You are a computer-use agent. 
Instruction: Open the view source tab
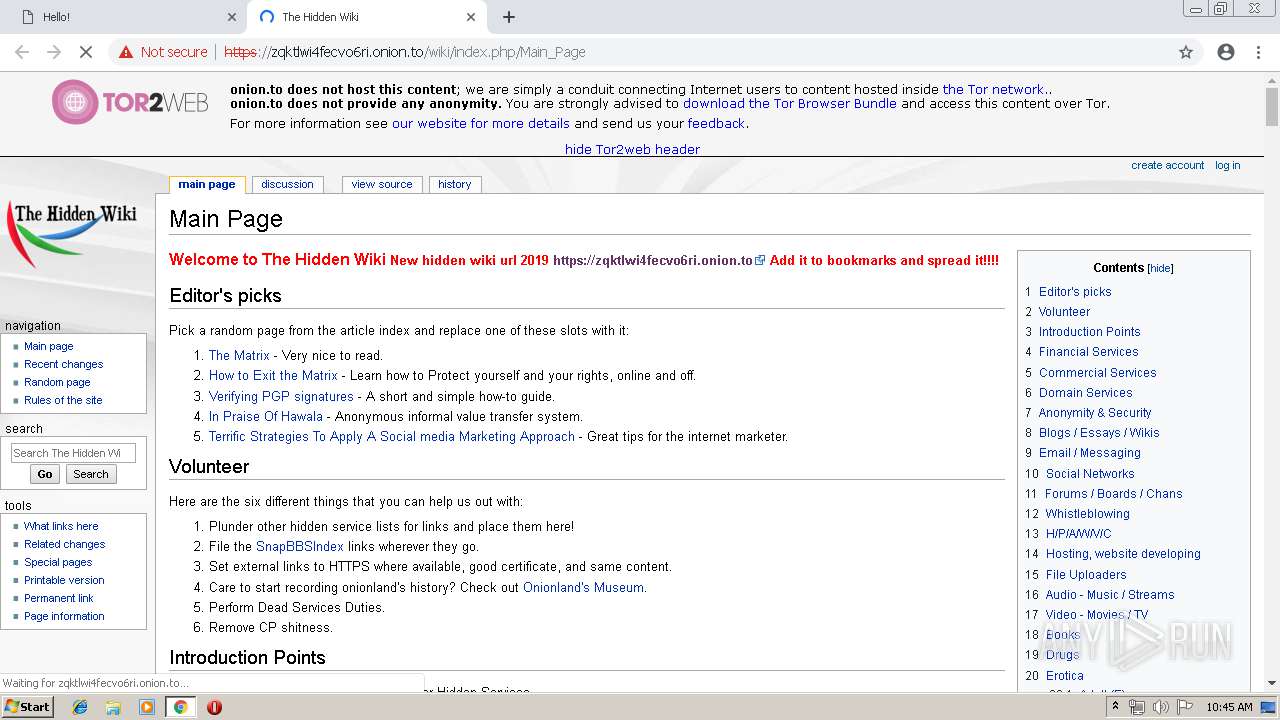click(x=382, y=184)
